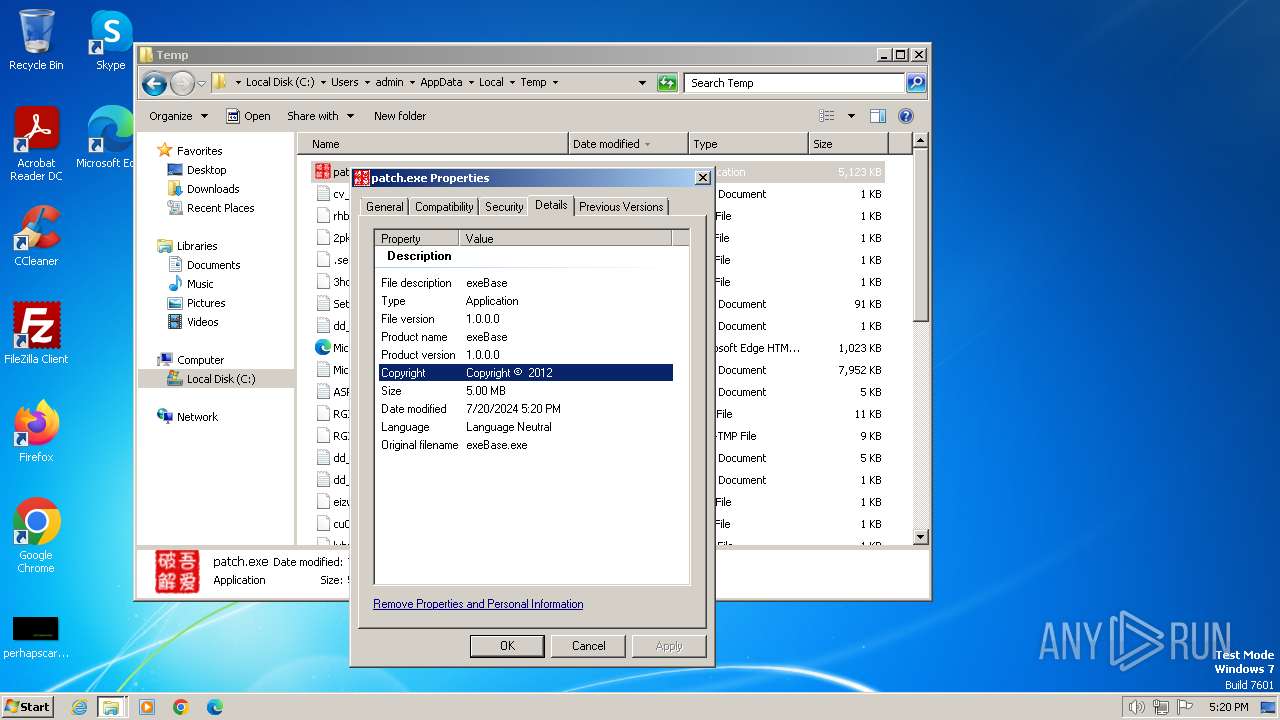The width and height of the screenshot is (1280, 720).
Task: Click the Value column header
Action: point(565,238)
